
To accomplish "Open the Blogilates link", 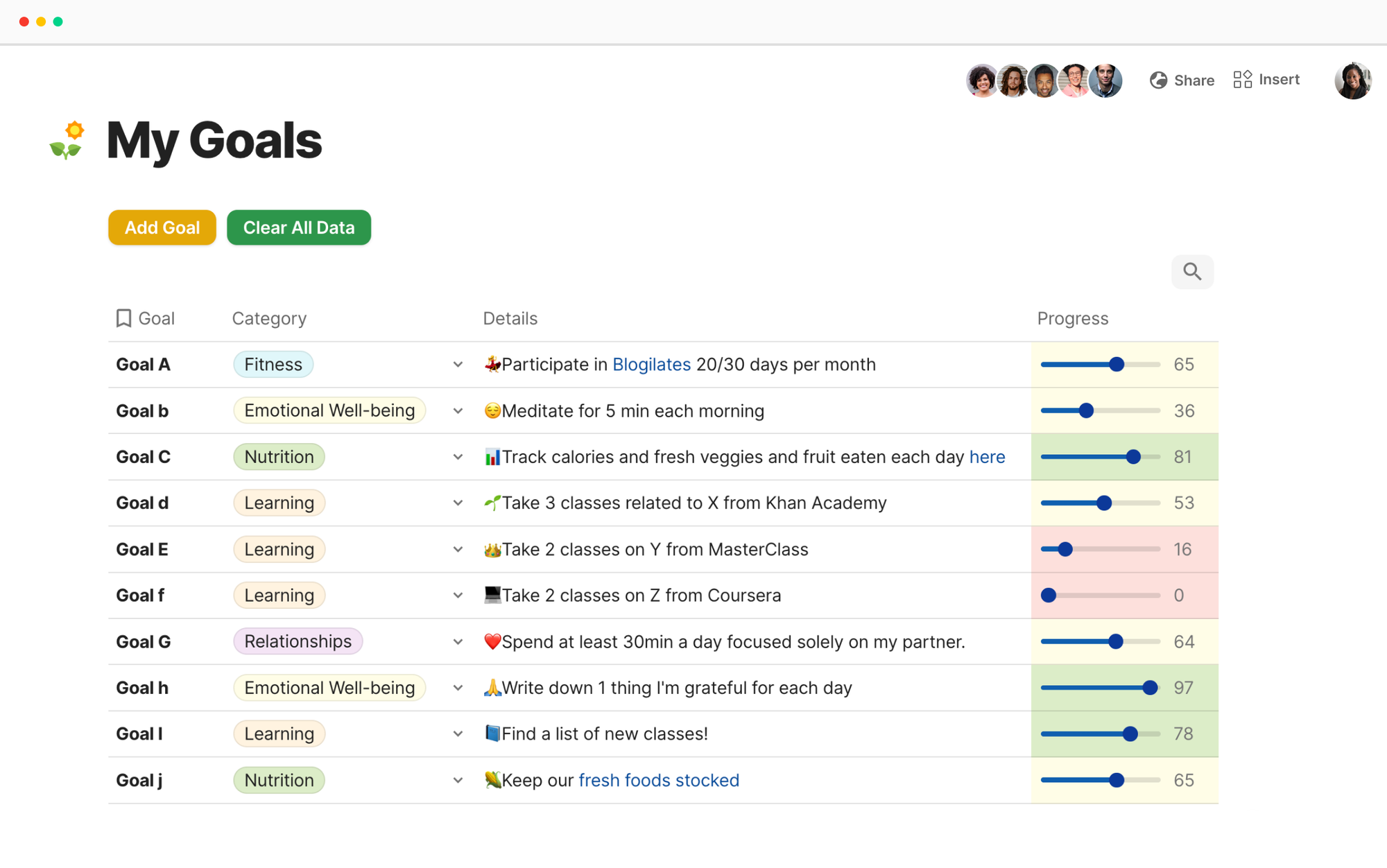I will 651,365.
